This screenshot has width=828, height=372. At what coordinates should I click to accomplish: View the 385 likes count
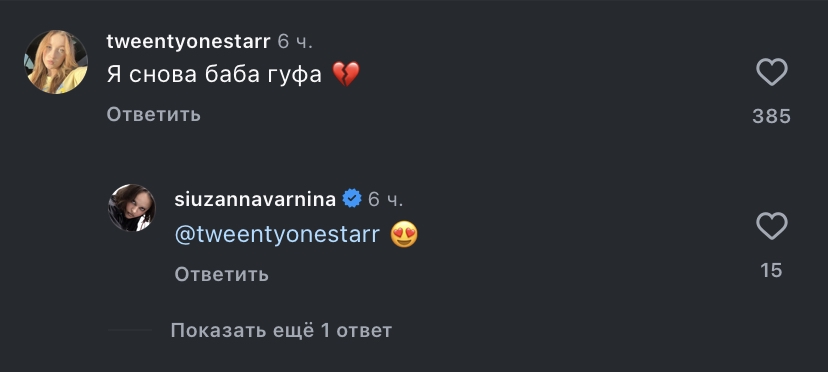pyautogui.click(x=771, y=116)
